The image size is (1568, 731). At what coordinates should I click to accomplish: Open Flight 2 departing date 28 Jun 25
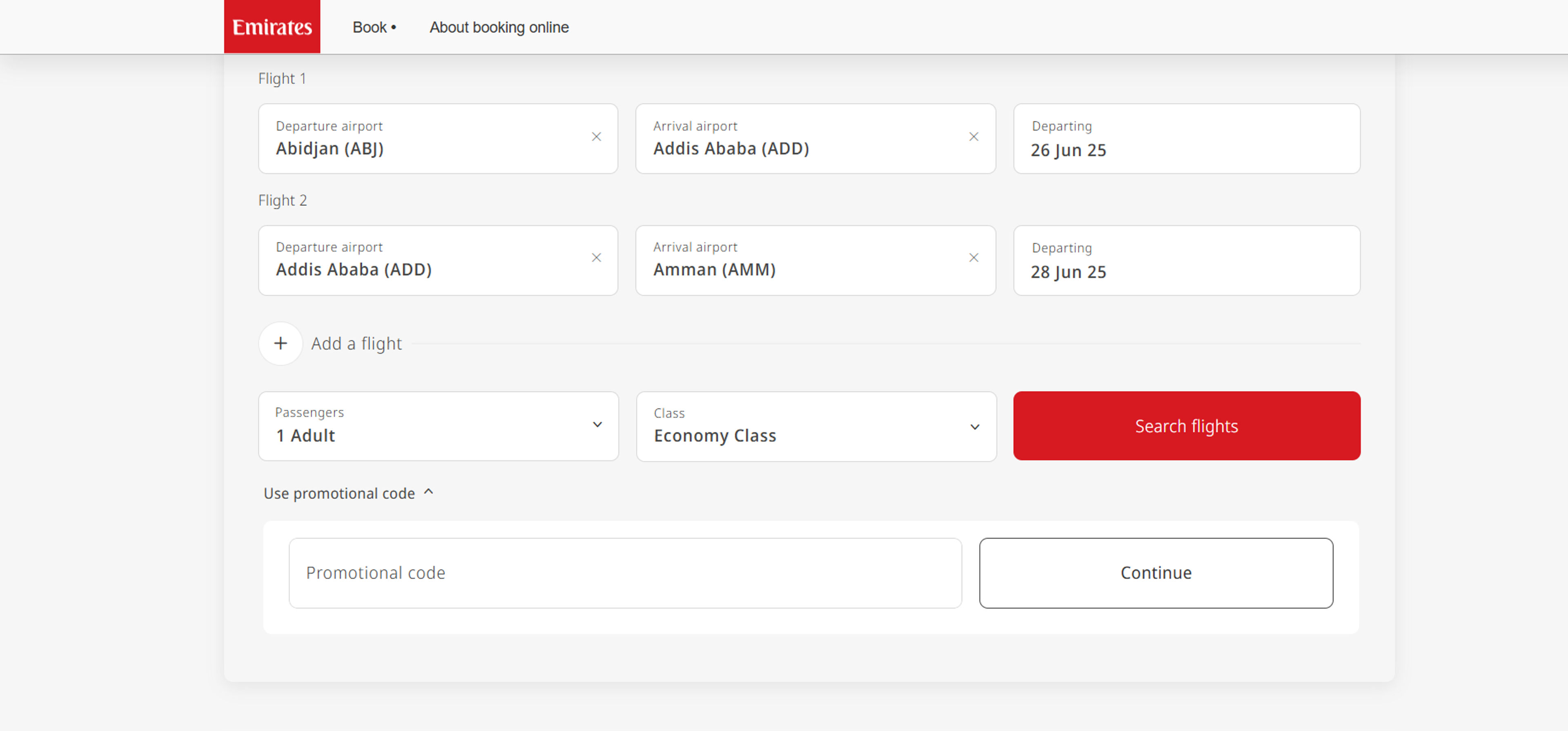tap(1186, 261)
